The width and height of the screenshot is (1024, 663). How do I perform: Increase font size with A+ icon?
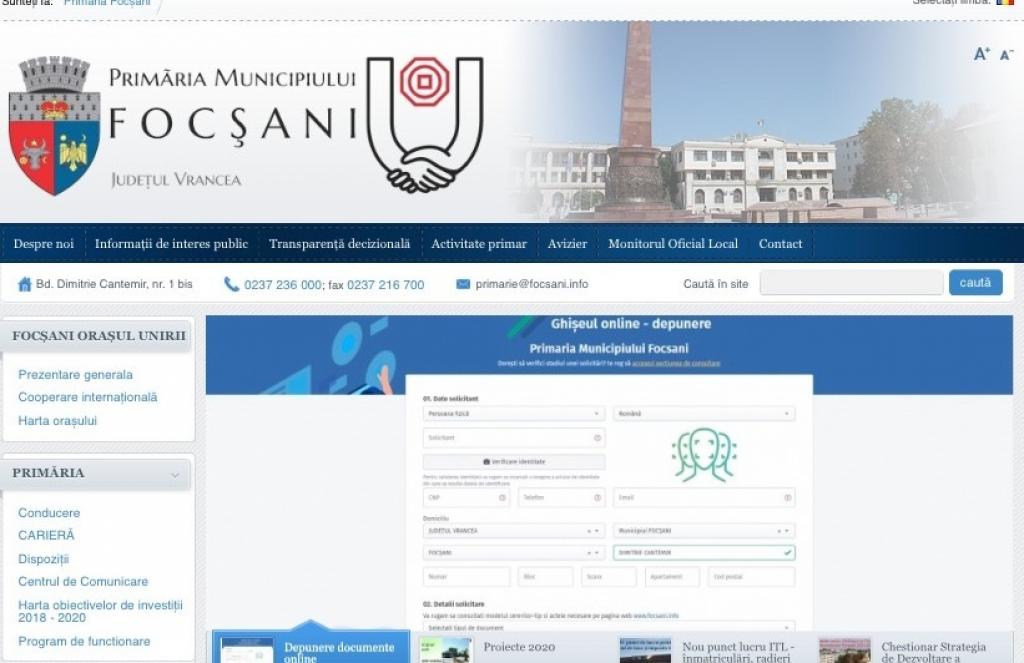982,54
